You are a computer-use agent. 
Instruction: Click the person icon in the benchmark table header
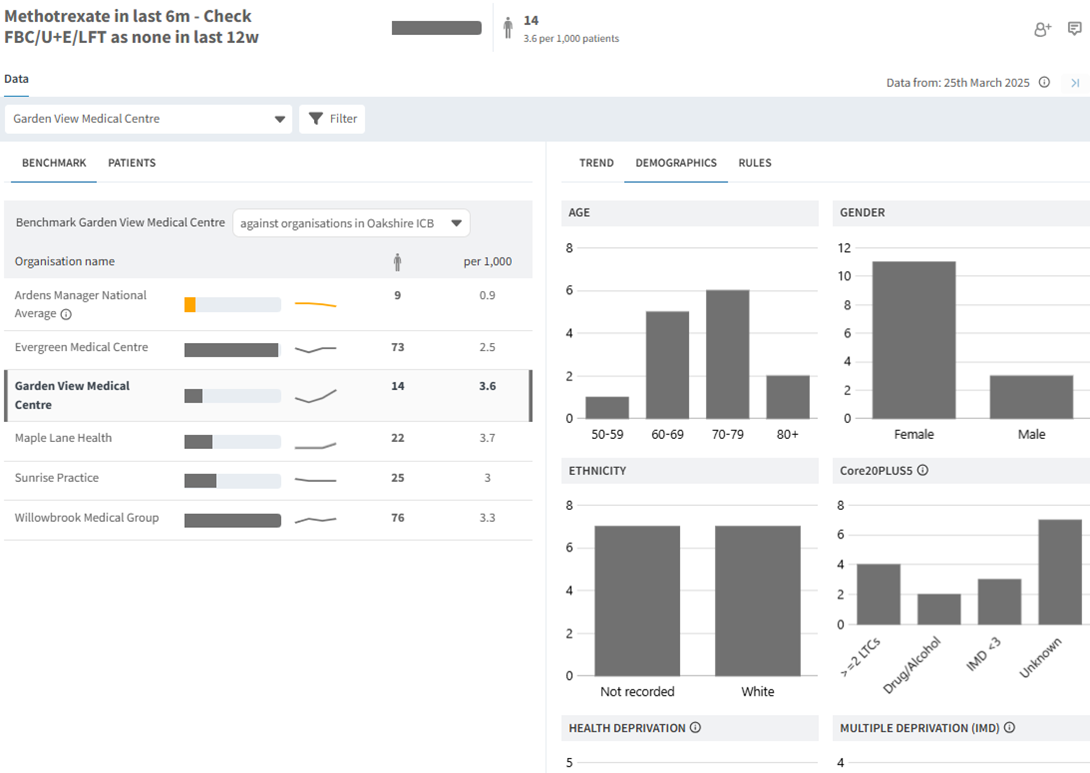tap(397, 262)
